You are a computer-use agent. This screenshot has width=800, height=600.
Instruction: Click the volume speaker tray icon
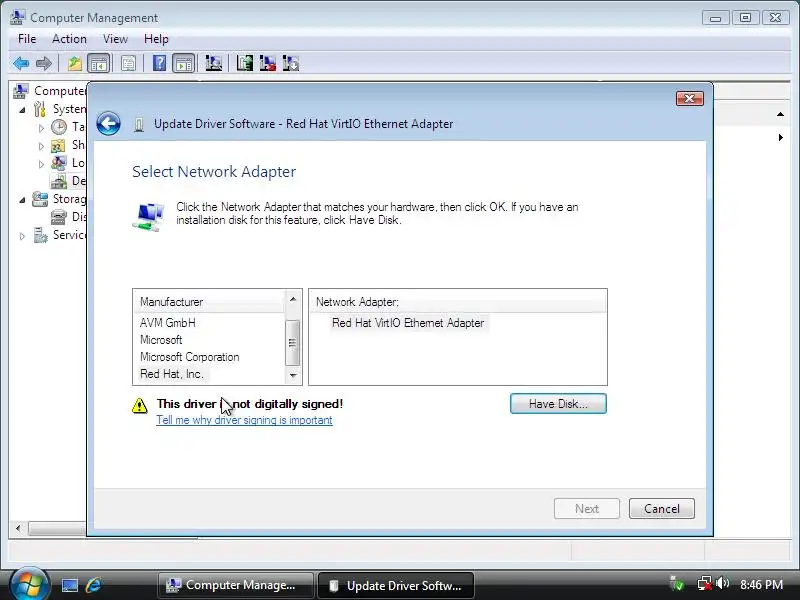[722, 583]
